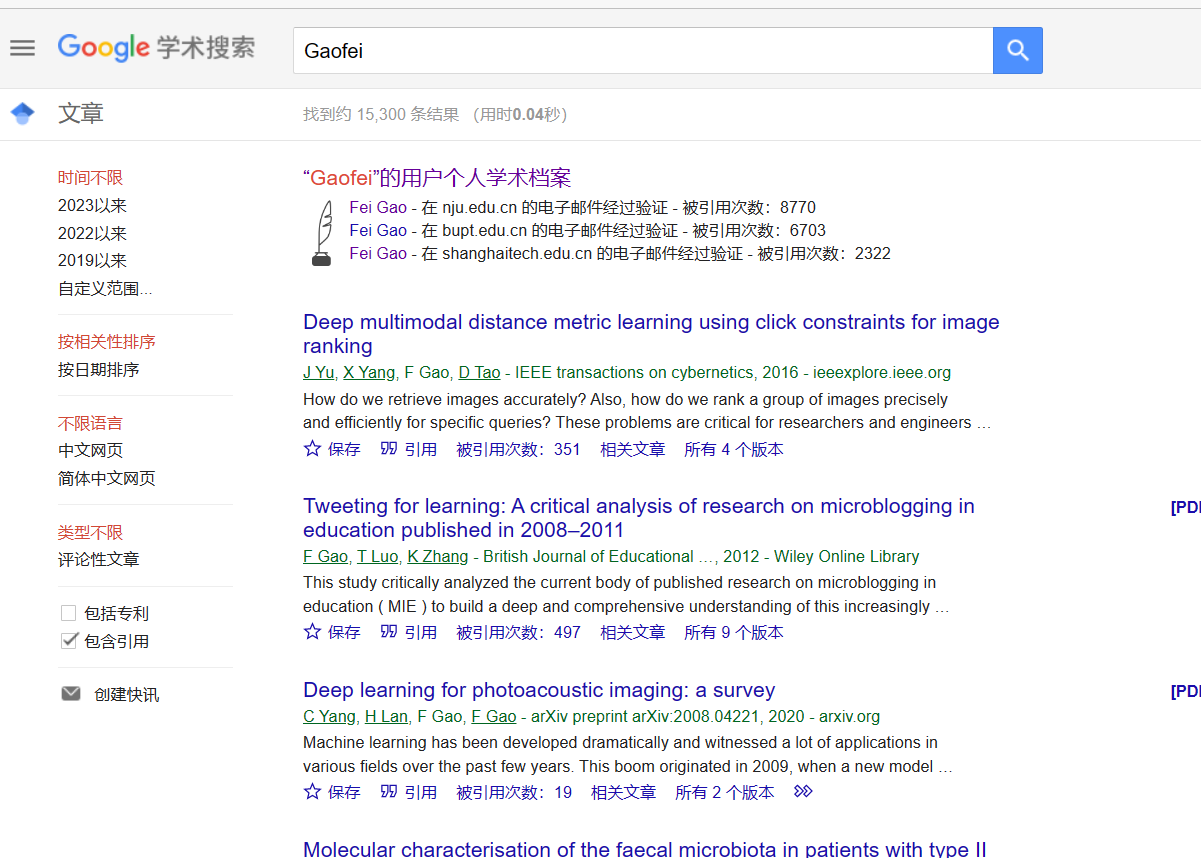Viewport: 1201px width, 858px height.
Task: Open 相关文章 for Deep multimodal article
Action: [632, 450]
